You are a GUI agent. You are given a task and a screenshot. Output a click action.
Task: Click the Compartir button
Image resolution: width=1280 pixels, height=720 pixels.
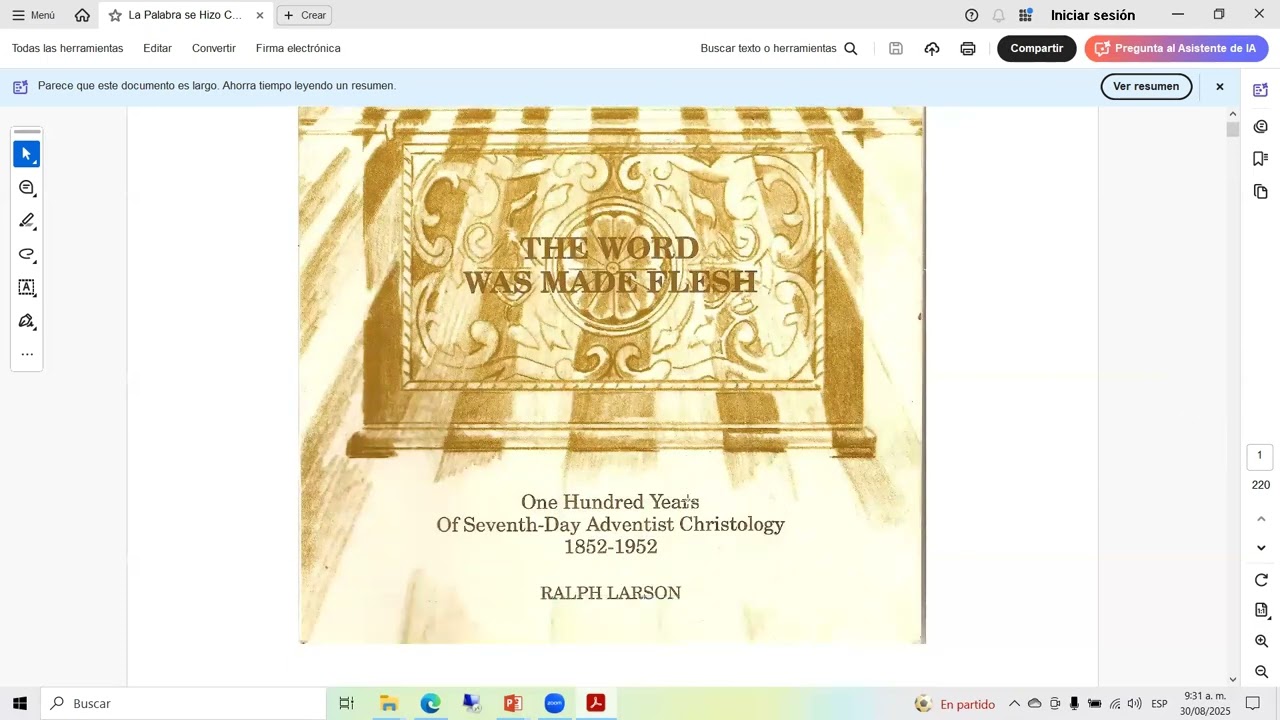pos(1037,48)
